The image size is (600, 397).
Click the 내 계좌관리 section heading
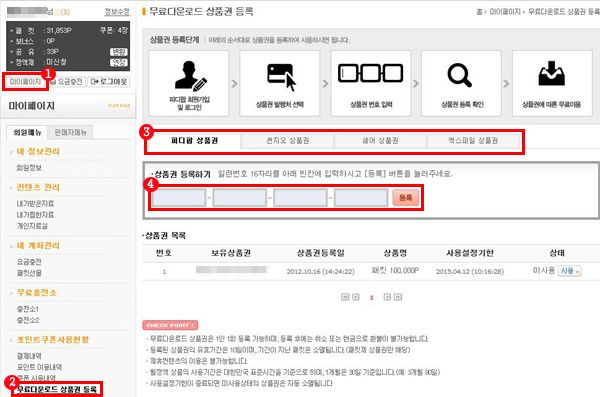38,245
